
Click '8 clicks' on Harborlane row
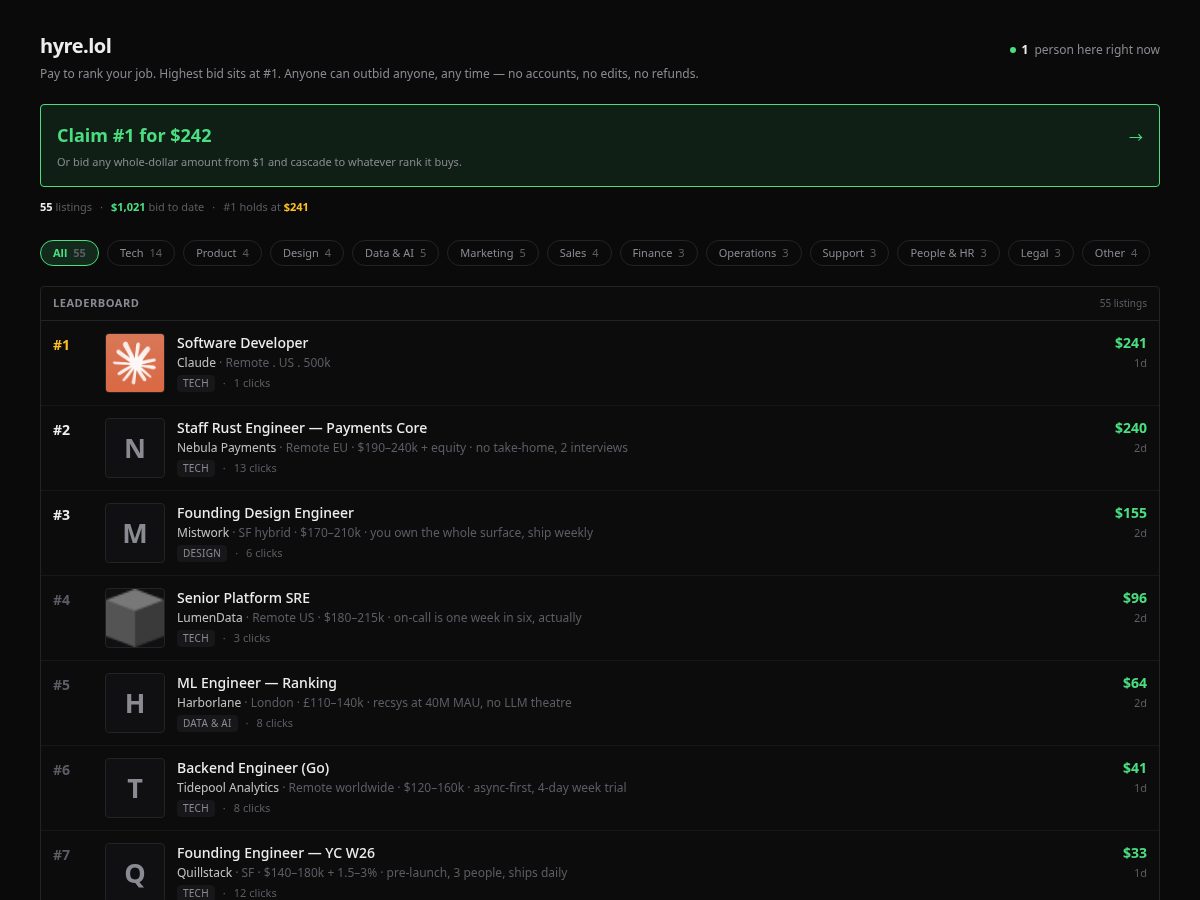coord(274,723)
